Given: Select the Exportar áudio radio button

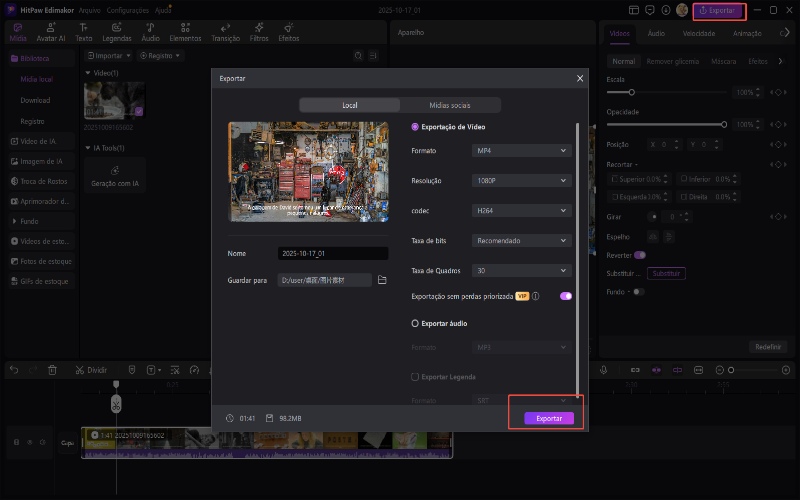Looking at the screenshot, I should (x=415, y=324).
